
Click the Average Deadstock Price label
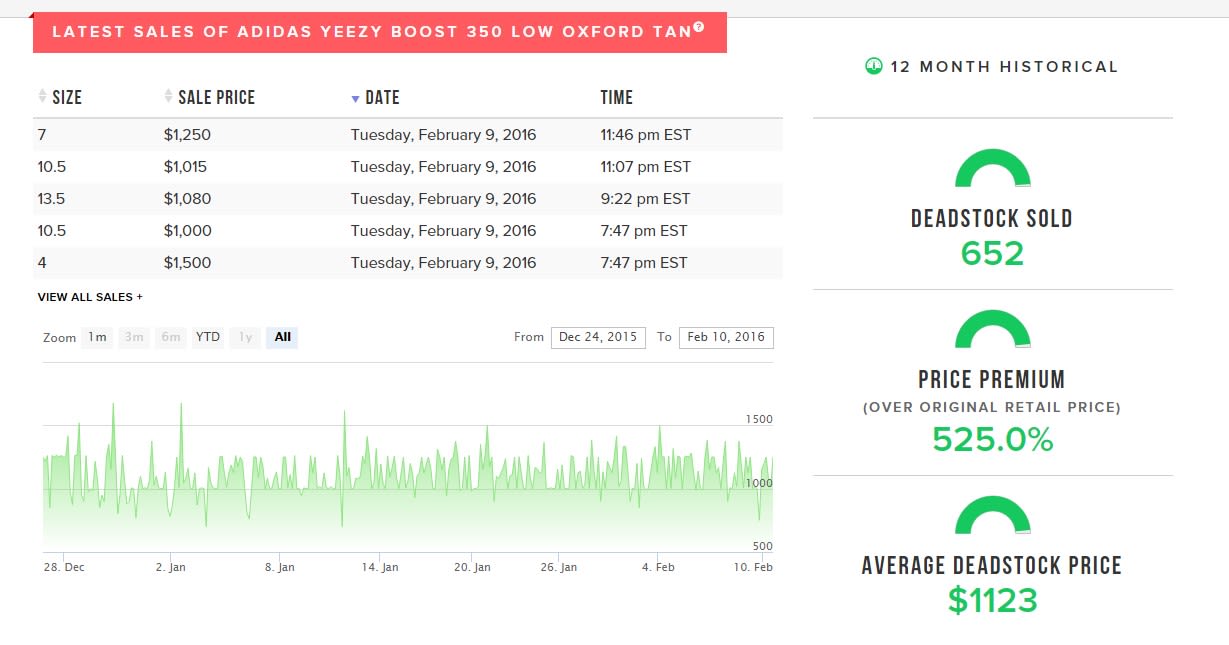point(992,566)
